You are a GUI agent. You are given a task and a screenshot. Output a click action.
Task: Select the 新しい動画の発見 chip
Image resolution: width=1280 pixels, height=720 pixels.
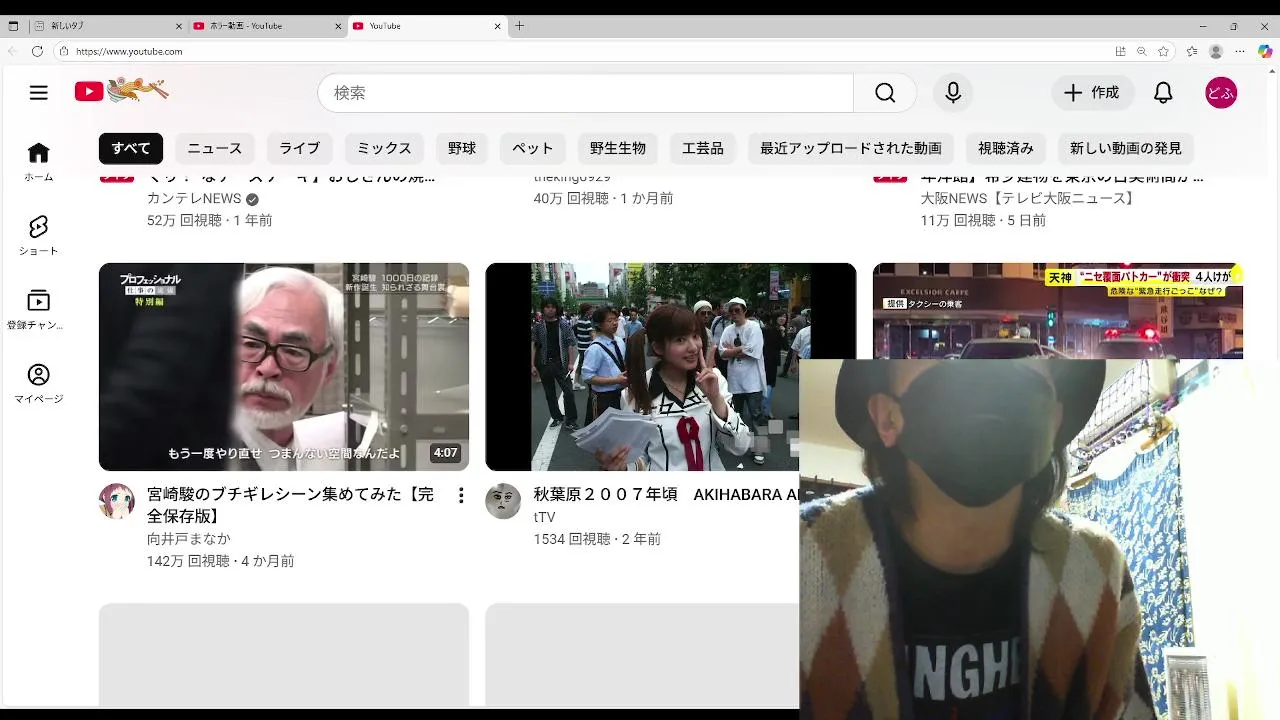click(x=1126, y=148)
